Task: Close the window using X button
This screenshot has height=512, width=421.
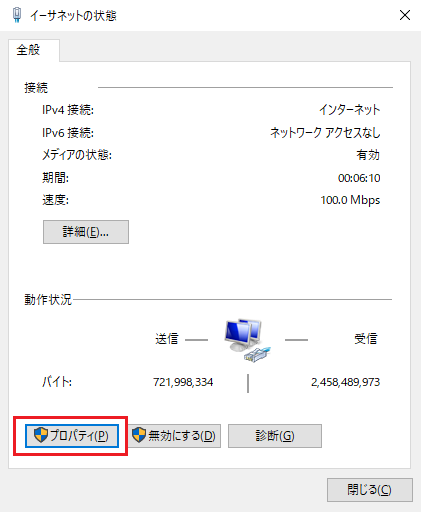Action: tap(405, 15)
